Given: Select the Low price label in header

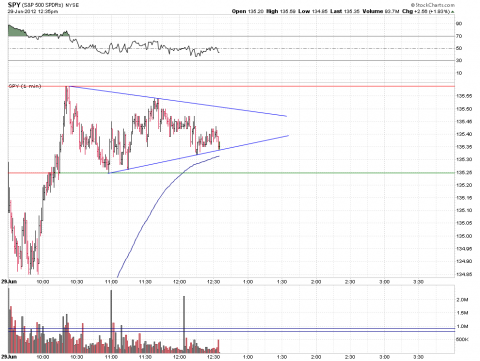Looking at the screenshot, I should click(304, 11).
